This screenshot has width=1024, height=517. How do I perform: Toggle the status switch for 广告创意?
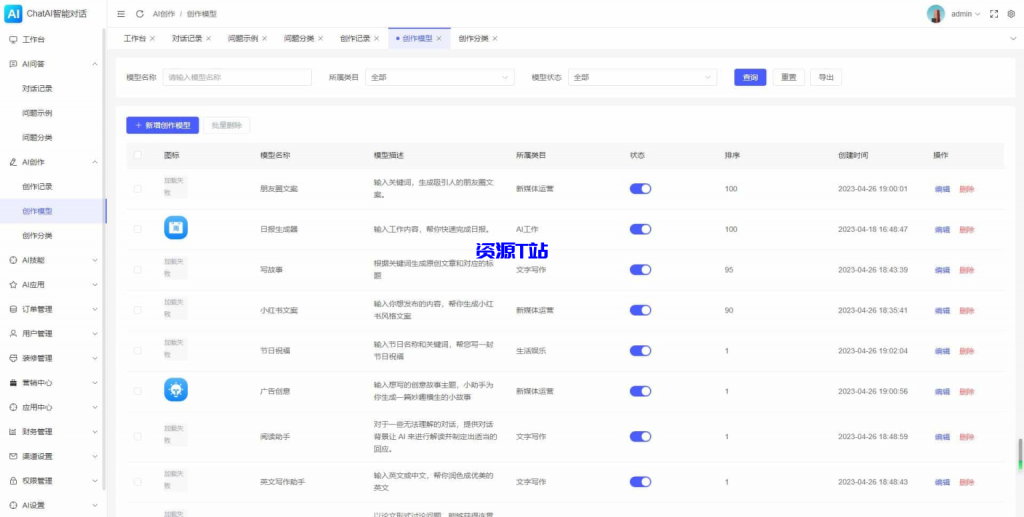point(640,391)
